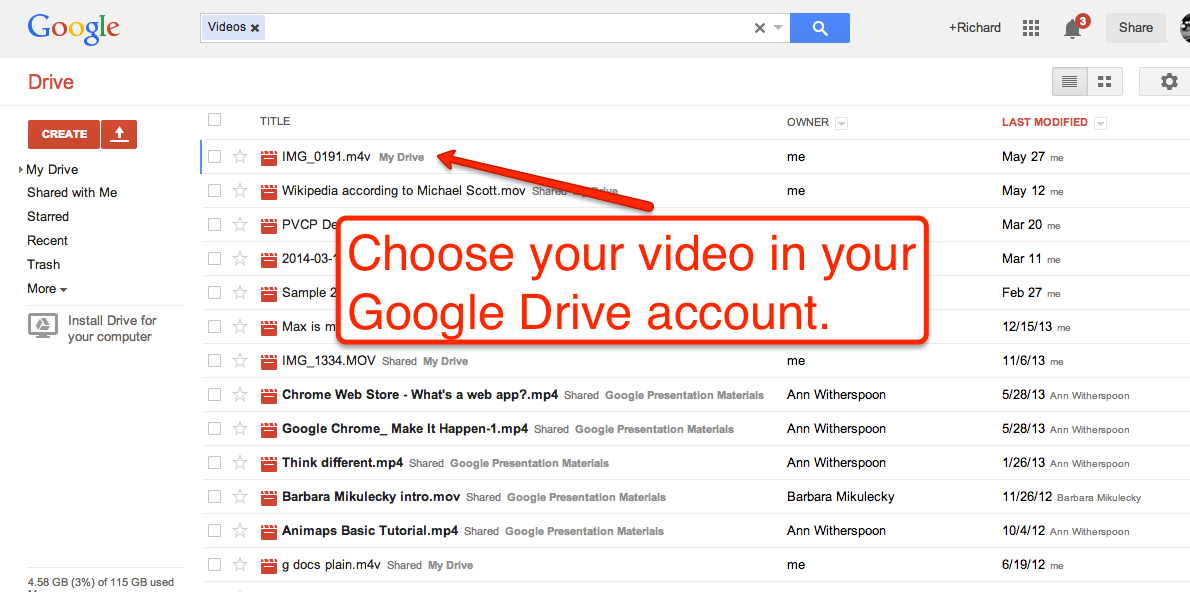Switch to grid view
The image size is (1190, 592).
tap(1104, 81)
